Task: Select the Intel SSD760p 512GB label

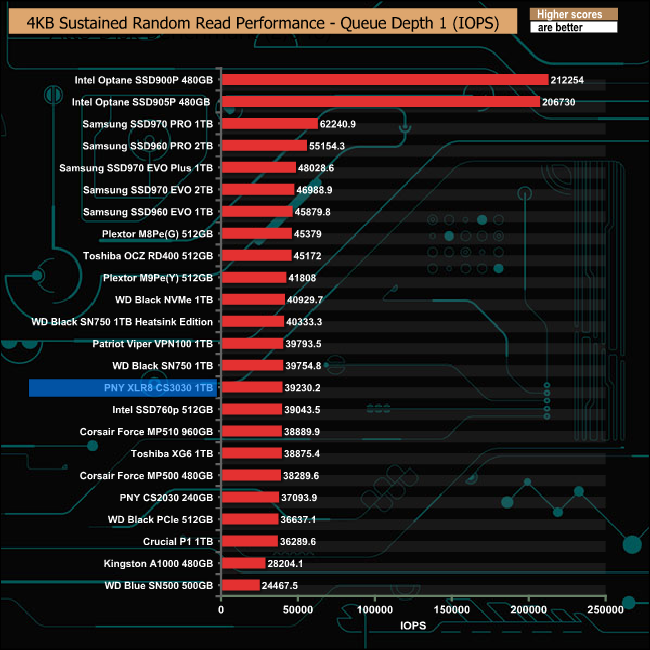Action: [x=162, y=410]
